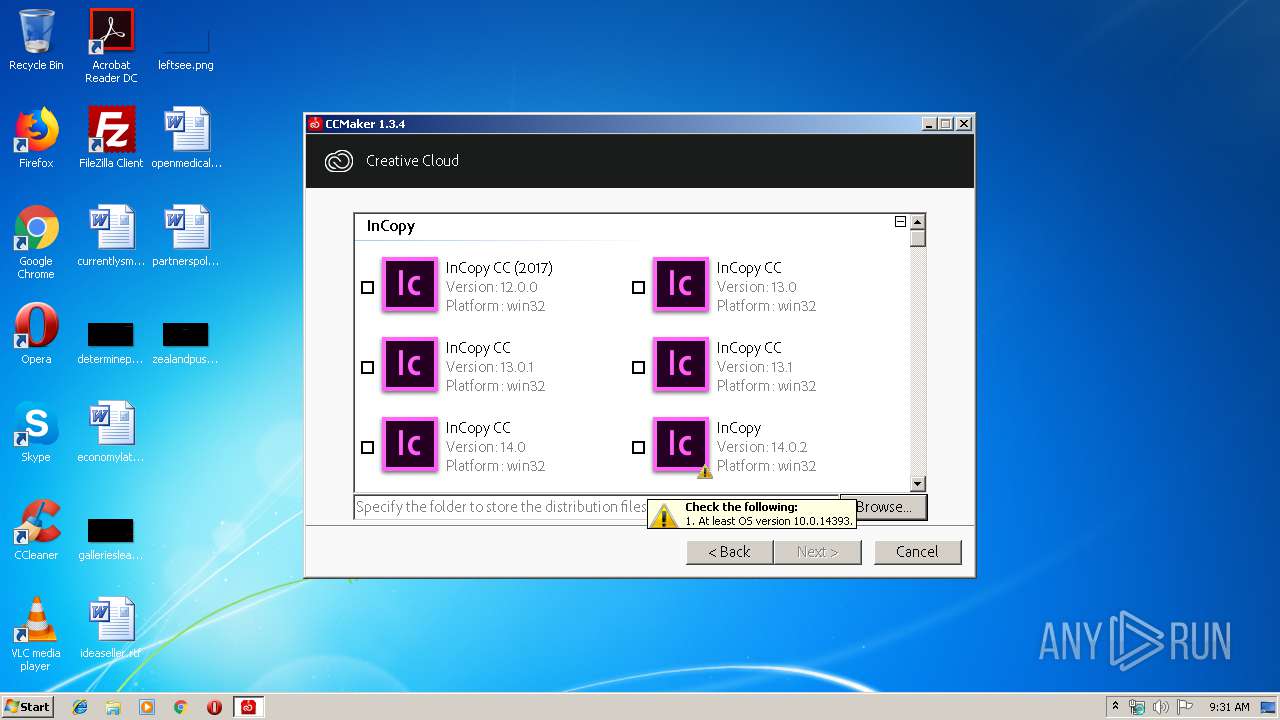Screen dimensions: 1280x720
Task: Click the warning triangle on InCopy 14.0.2
Action: [x=705, y=472]
